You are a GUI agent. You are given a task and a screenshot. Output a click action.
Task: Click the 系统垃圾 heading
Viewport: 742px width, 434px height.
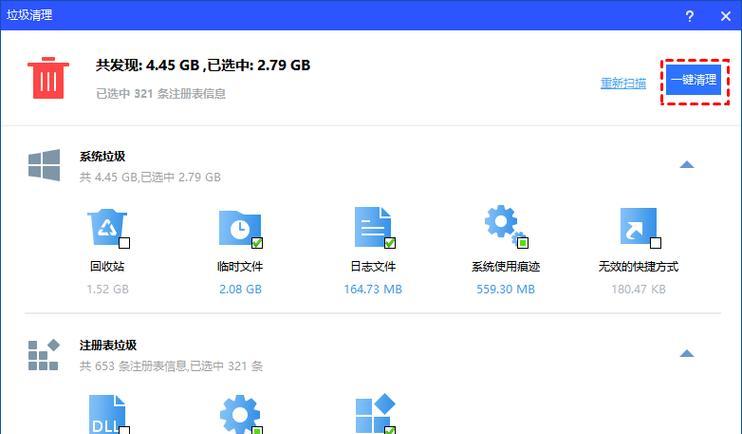102,156
